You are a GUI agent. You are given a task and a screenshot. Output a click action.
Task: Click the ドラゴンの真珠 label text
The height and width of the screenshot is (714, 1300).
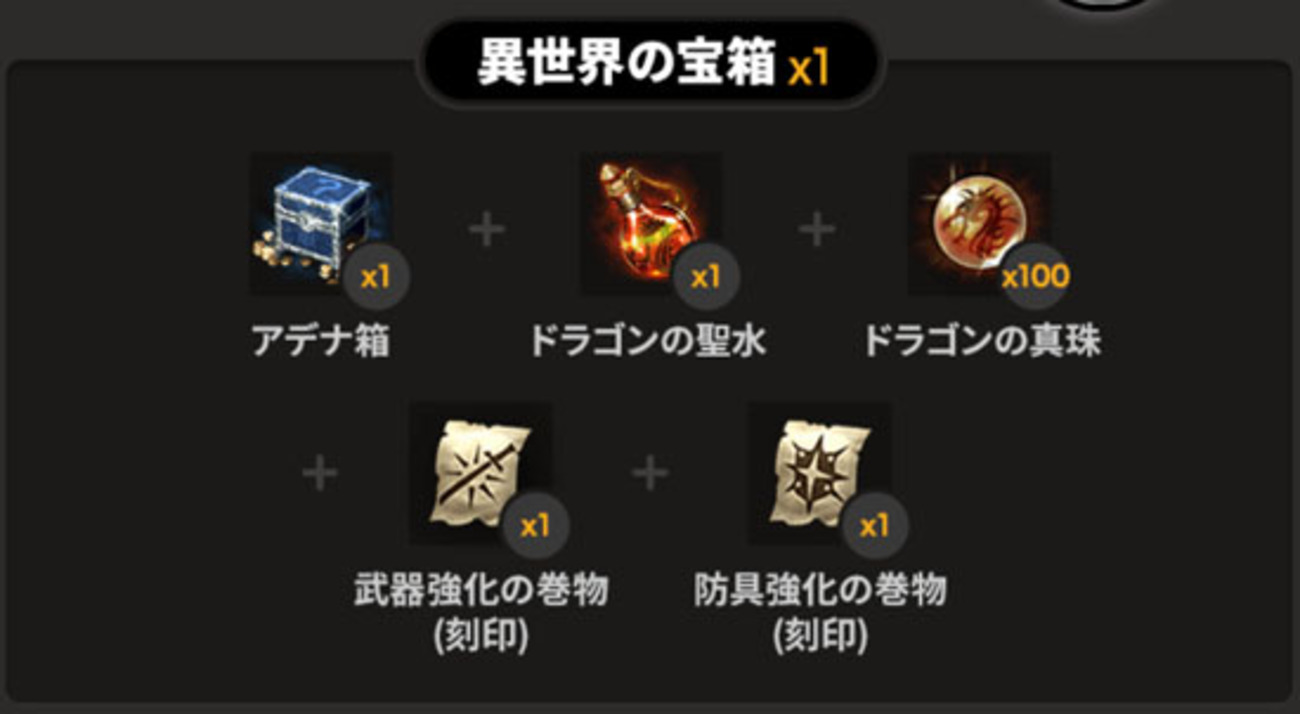[x=982, y=342]
